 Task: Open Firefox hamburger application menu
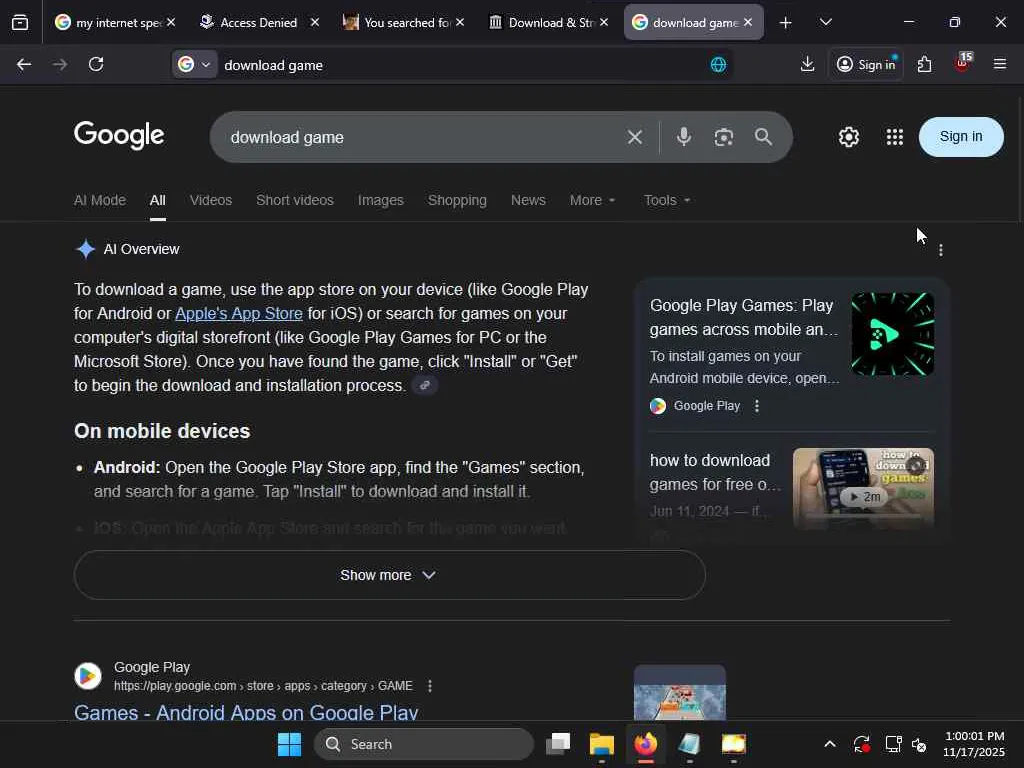(1000, 64)
